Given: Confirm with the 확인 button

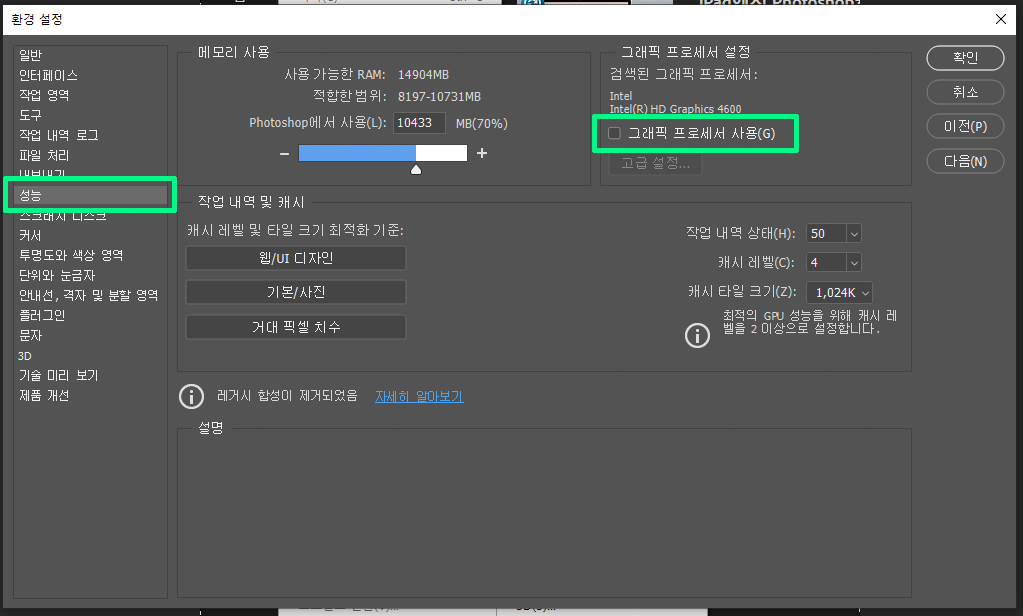Looking at the screenshot, I should (965, 57).
